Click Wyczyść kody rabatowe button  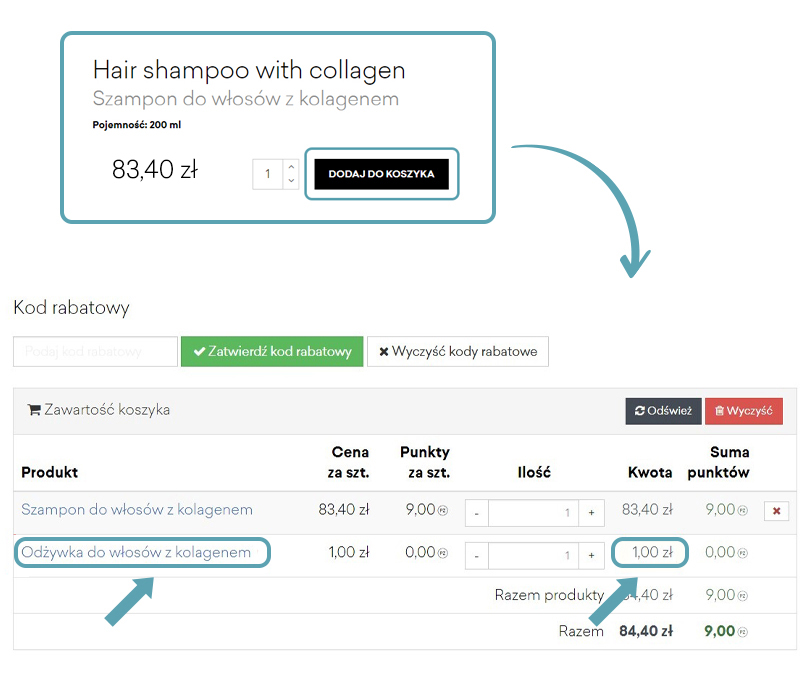coord(457,351)
